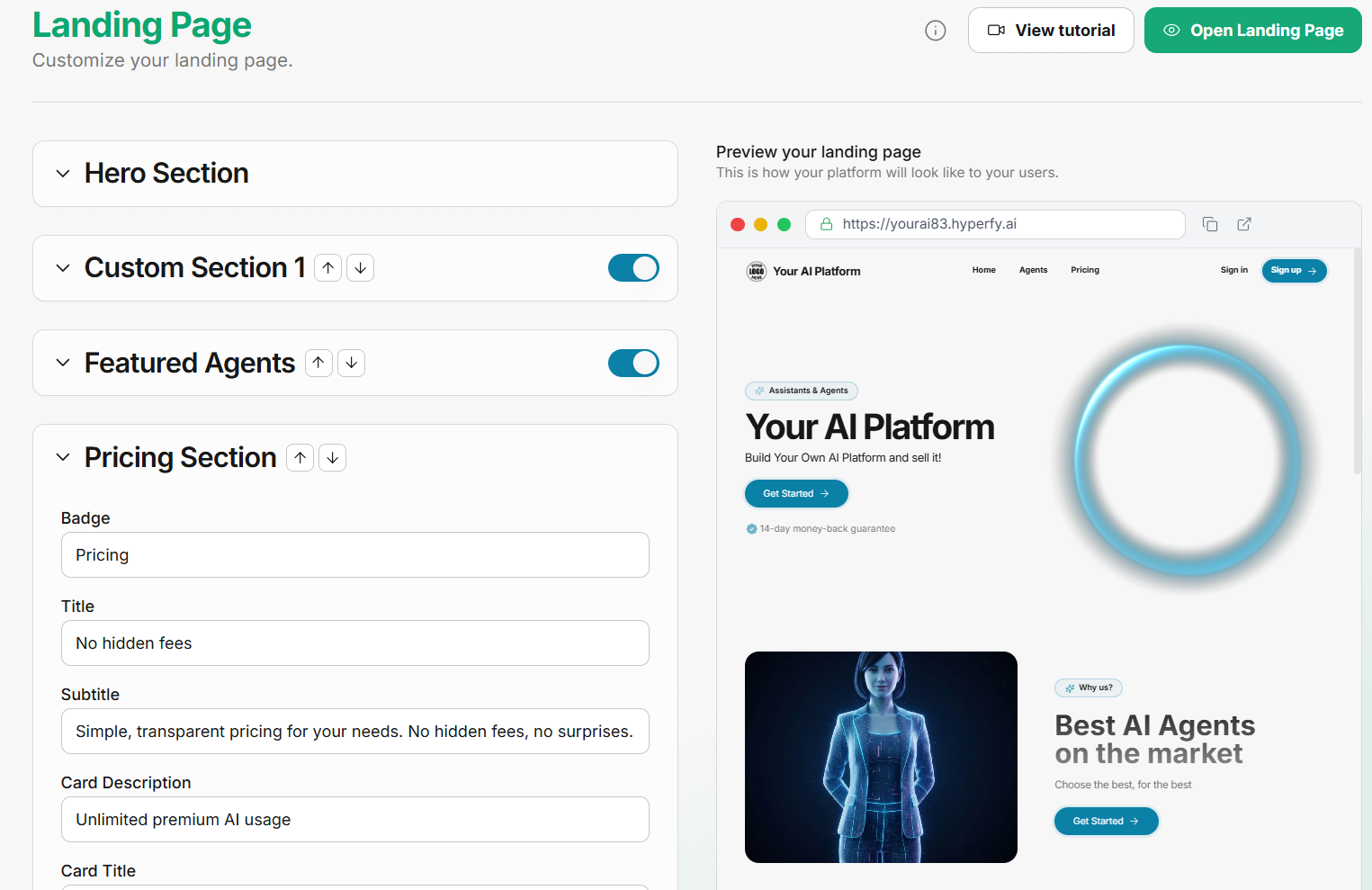This screenshot has height=890, width=1372.
Task: Expand the Custom Section 1 chevron
Action: click(63, 268)
